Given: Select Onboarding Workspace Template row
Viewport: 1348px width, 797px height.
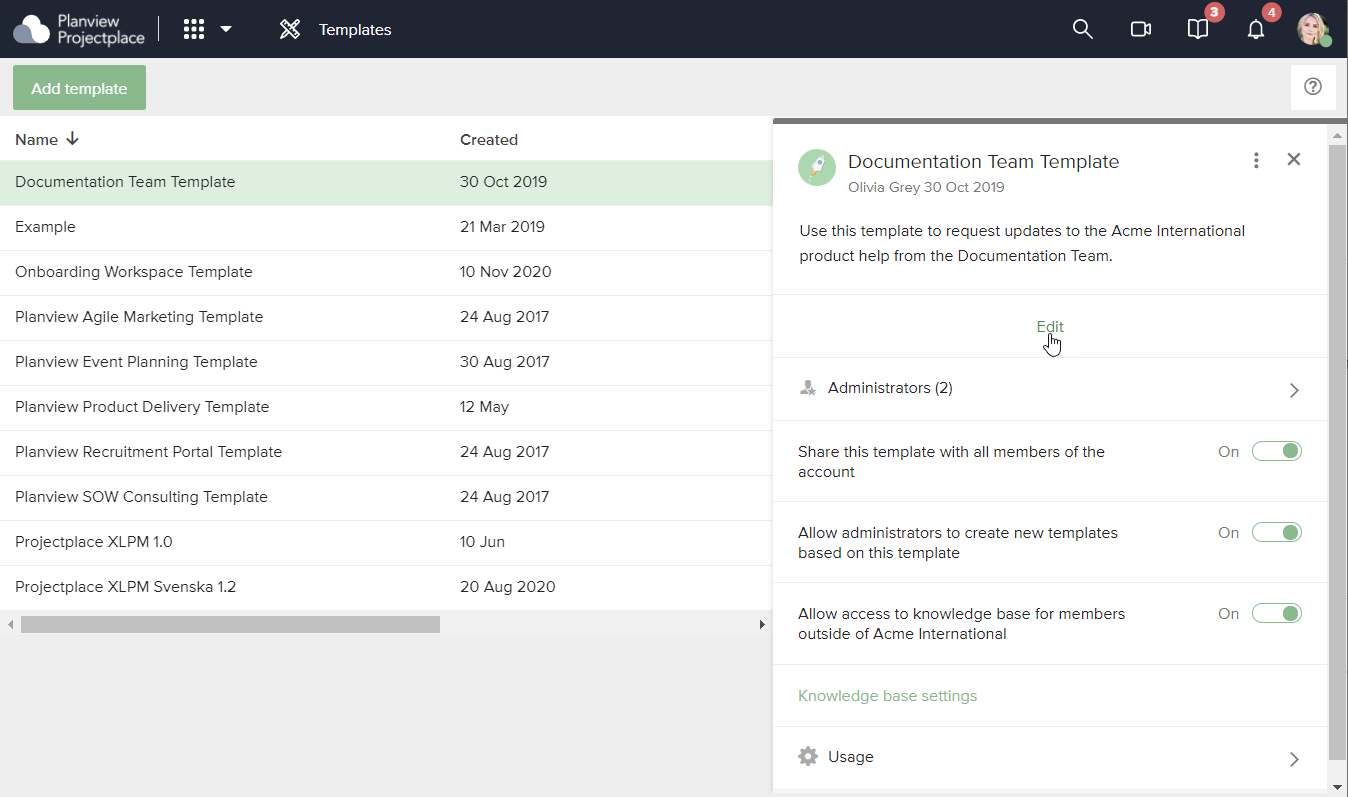Looking at the screenshot, I should click(x=386, y=272).
